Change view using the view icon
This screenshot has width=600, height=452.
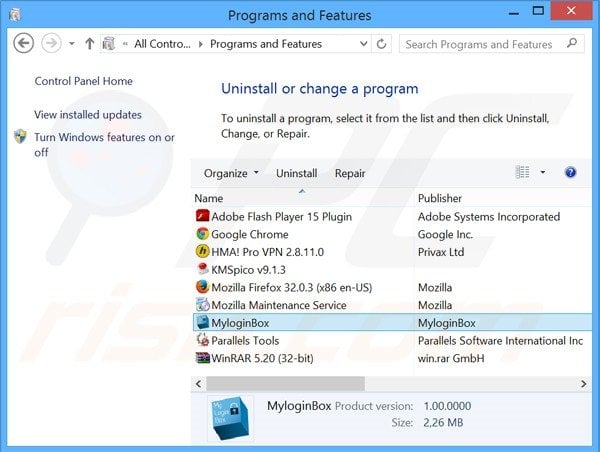522,172
